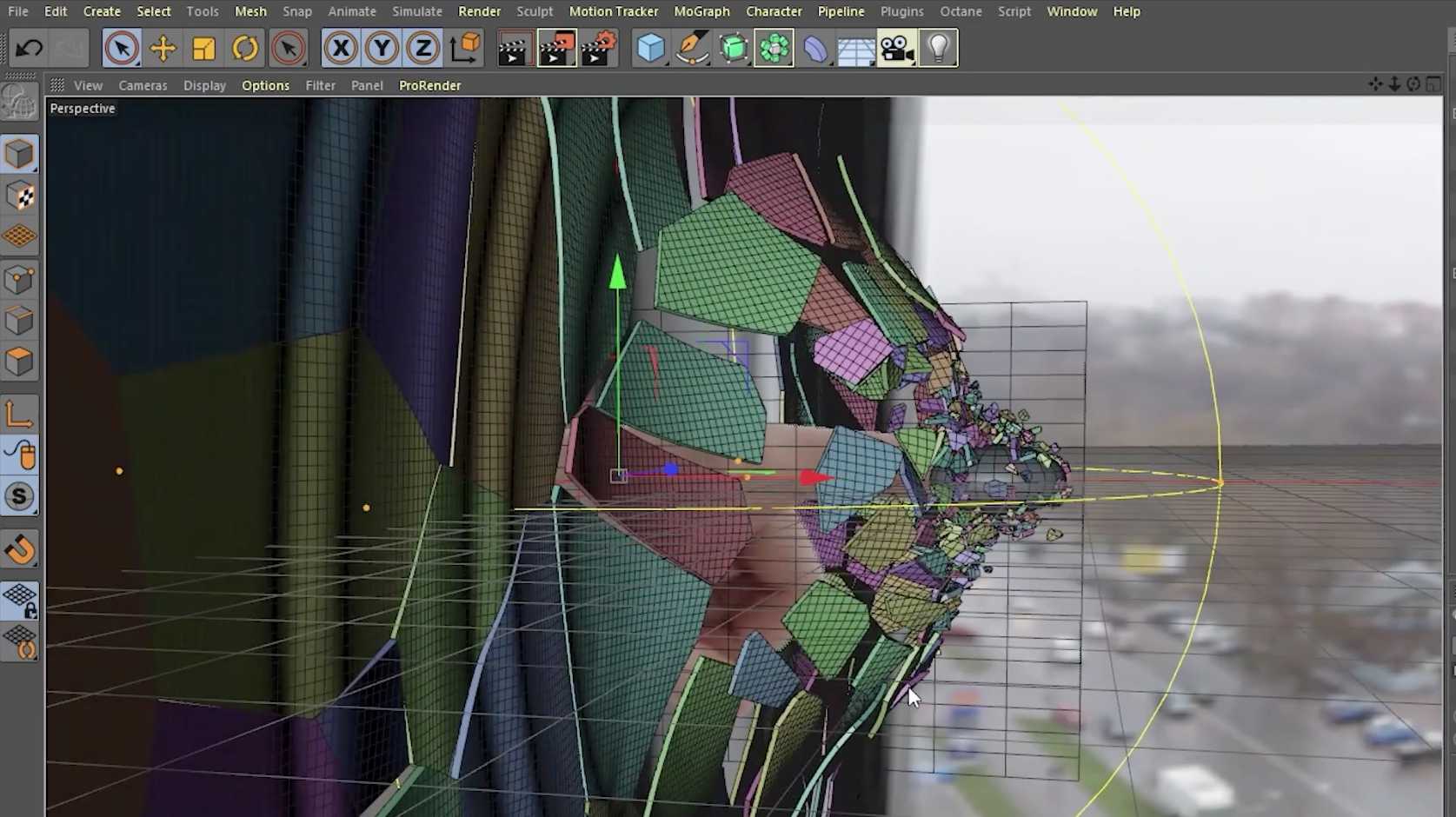Toggle Z-axis lock
The width and height of the screenshot is (1456, 817).
click(x=422, y=49)
